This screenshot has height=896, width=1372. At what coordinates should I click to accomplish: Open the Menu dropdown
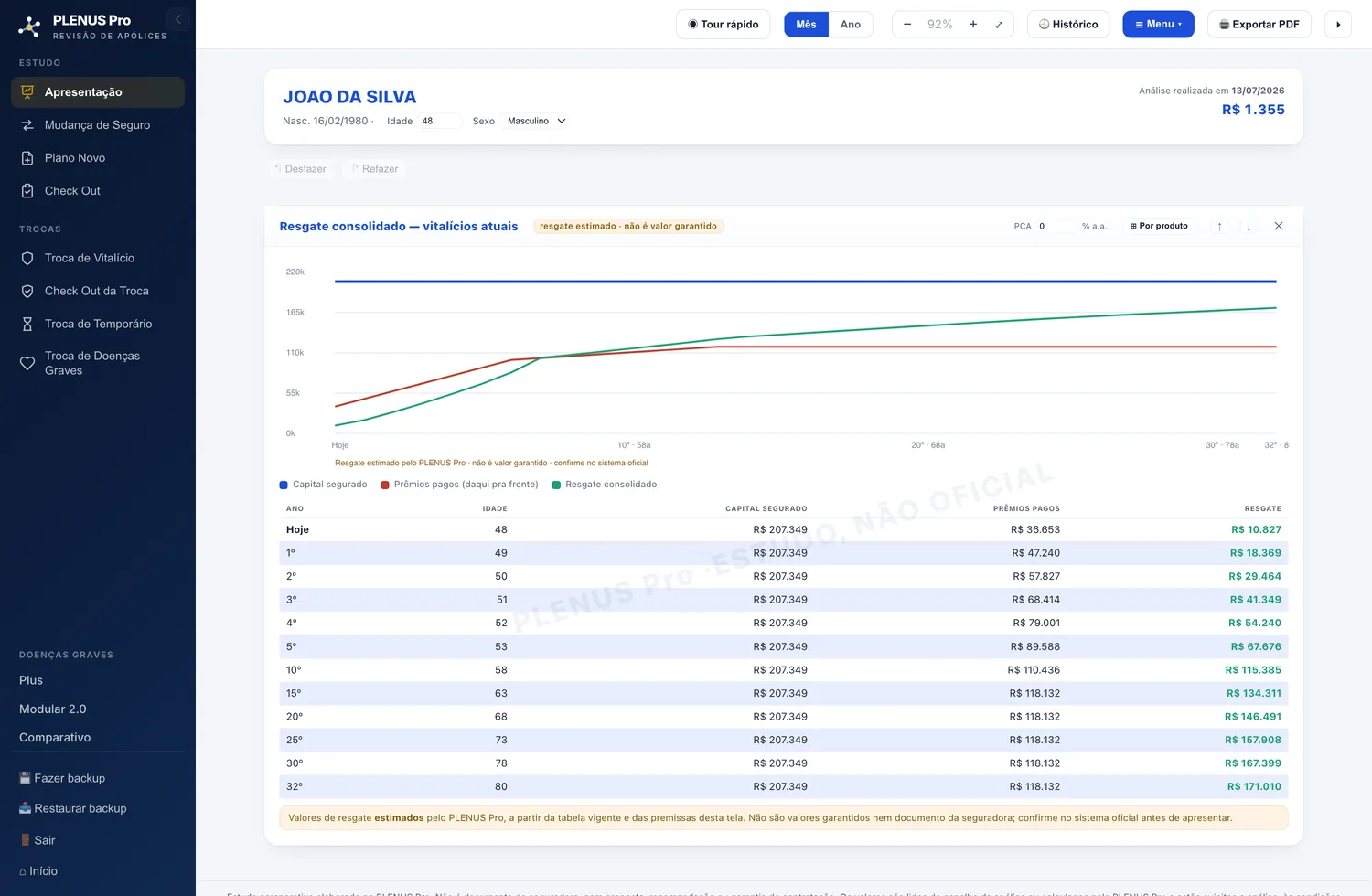(x=1158, y=25)
